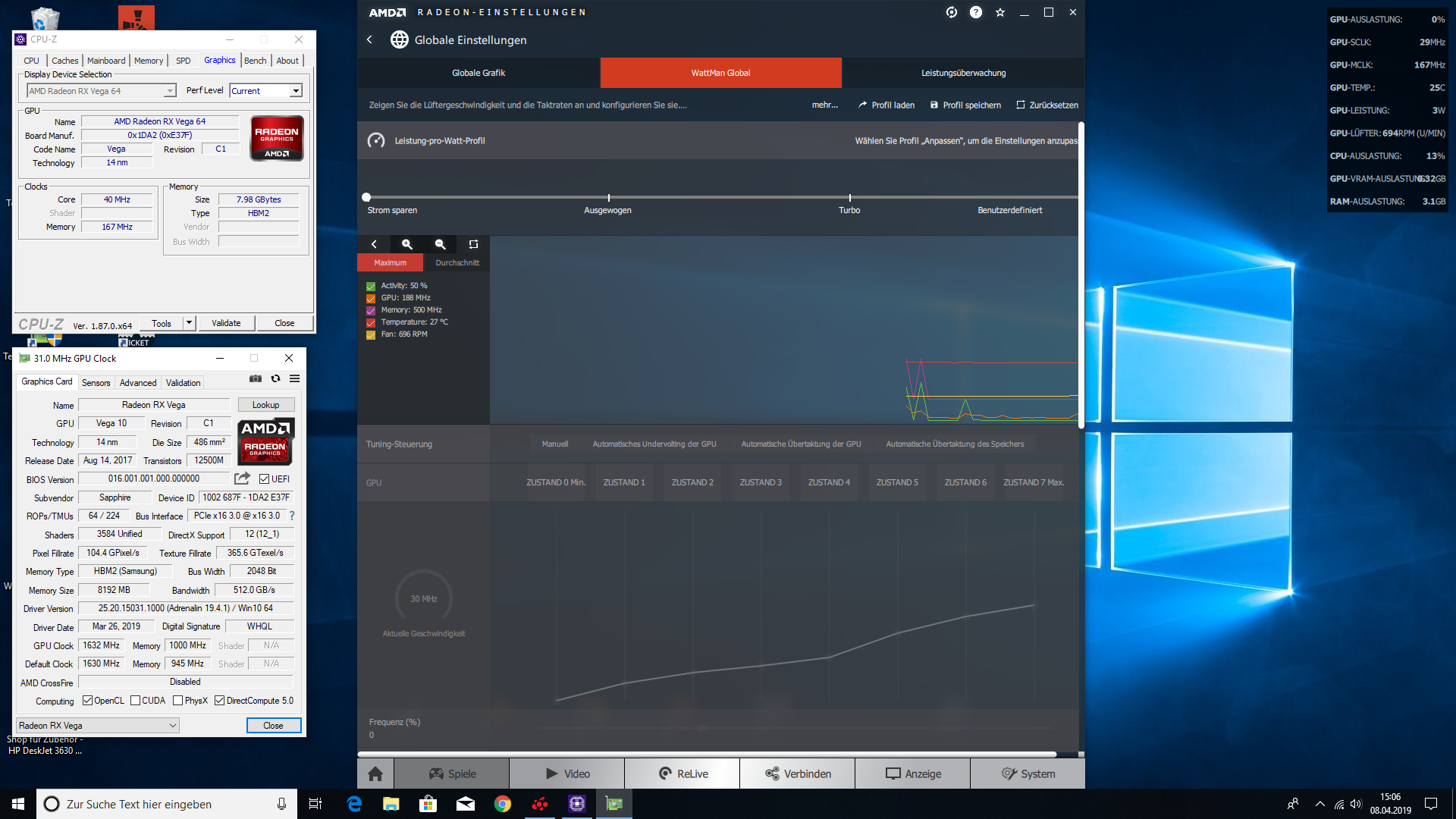Open Task View on the taskbar
This screenshot has width=1456, height=819.
[315, 804]
